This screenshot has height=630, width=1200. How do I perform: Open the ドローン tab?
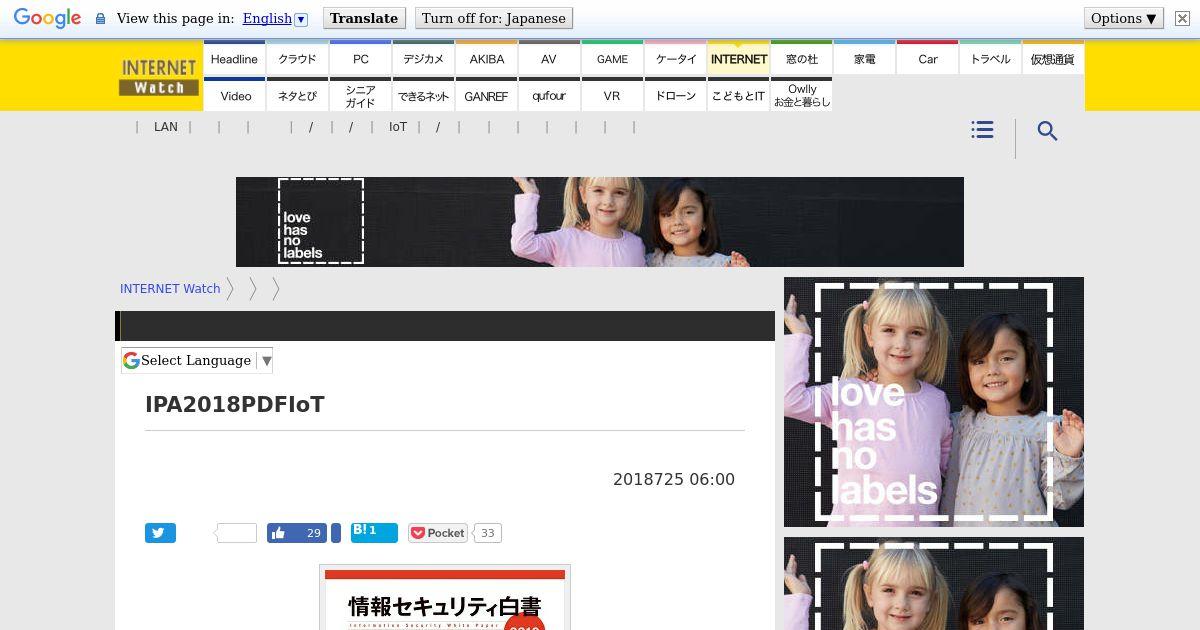(675, 95)
